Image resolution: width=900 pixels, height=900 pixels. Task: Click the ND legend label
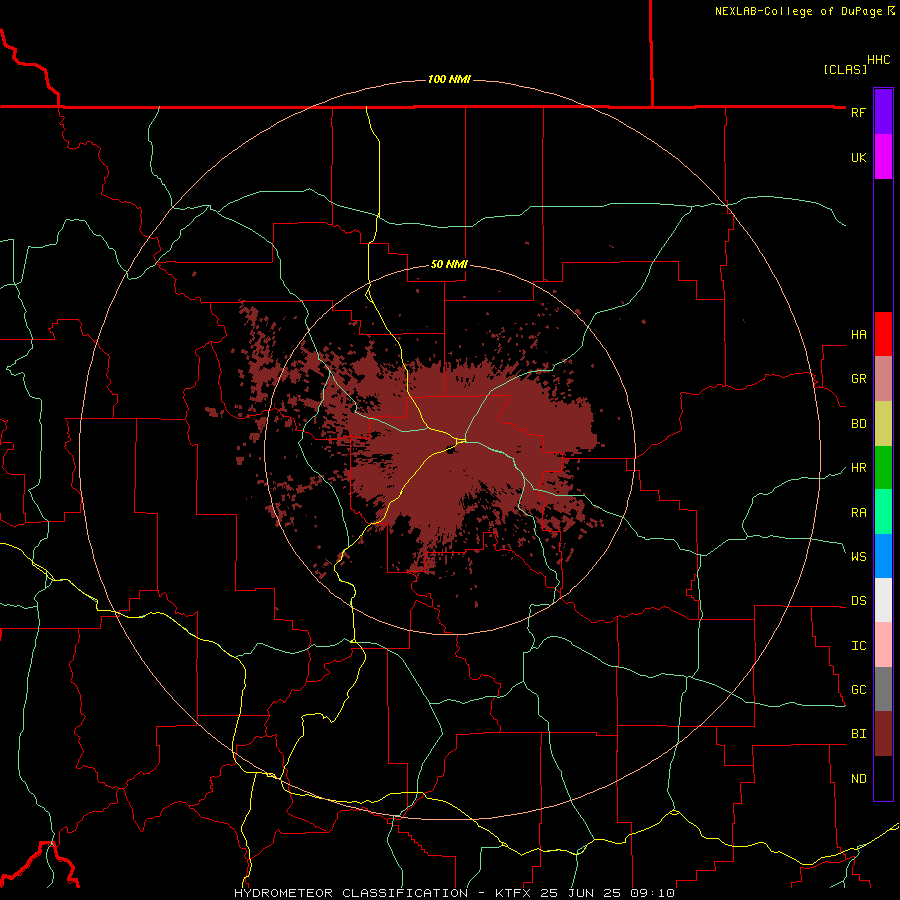click(x=859, y=779)
